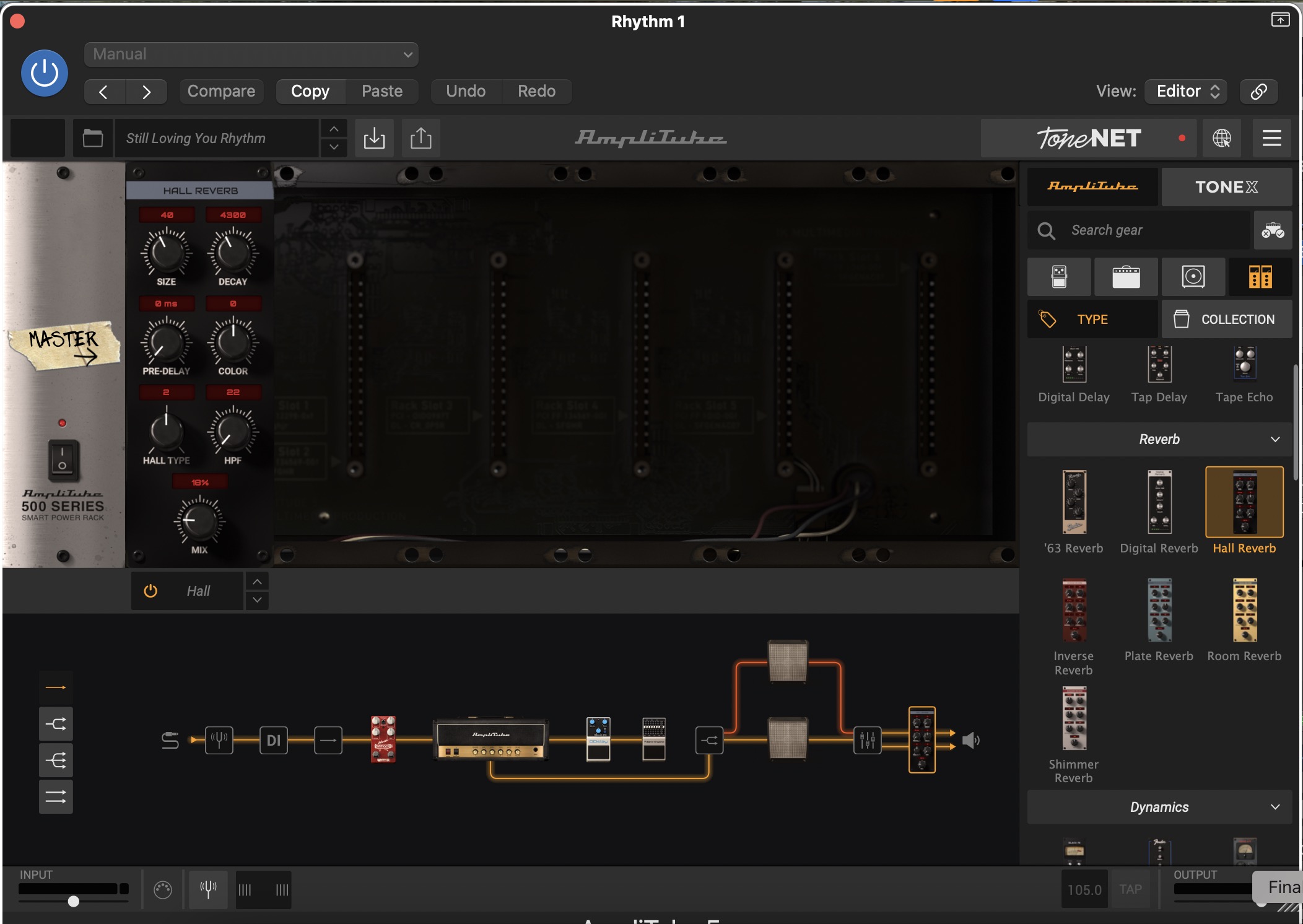
Task: Select the AmpliTube gear tab
Action: click(1092, 186)
